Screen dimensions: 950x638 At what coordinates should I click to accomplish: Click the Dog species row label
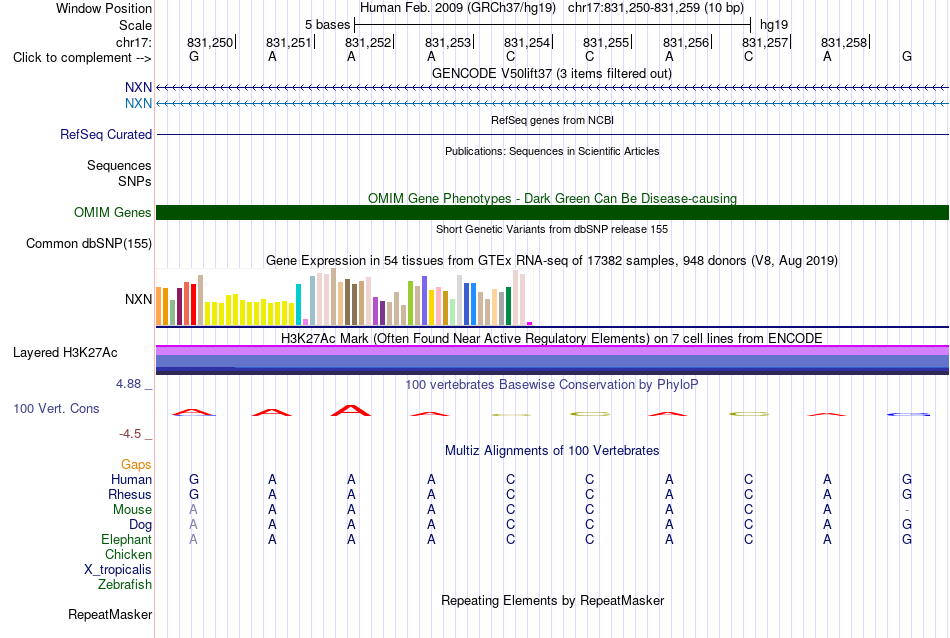[140, 525]
